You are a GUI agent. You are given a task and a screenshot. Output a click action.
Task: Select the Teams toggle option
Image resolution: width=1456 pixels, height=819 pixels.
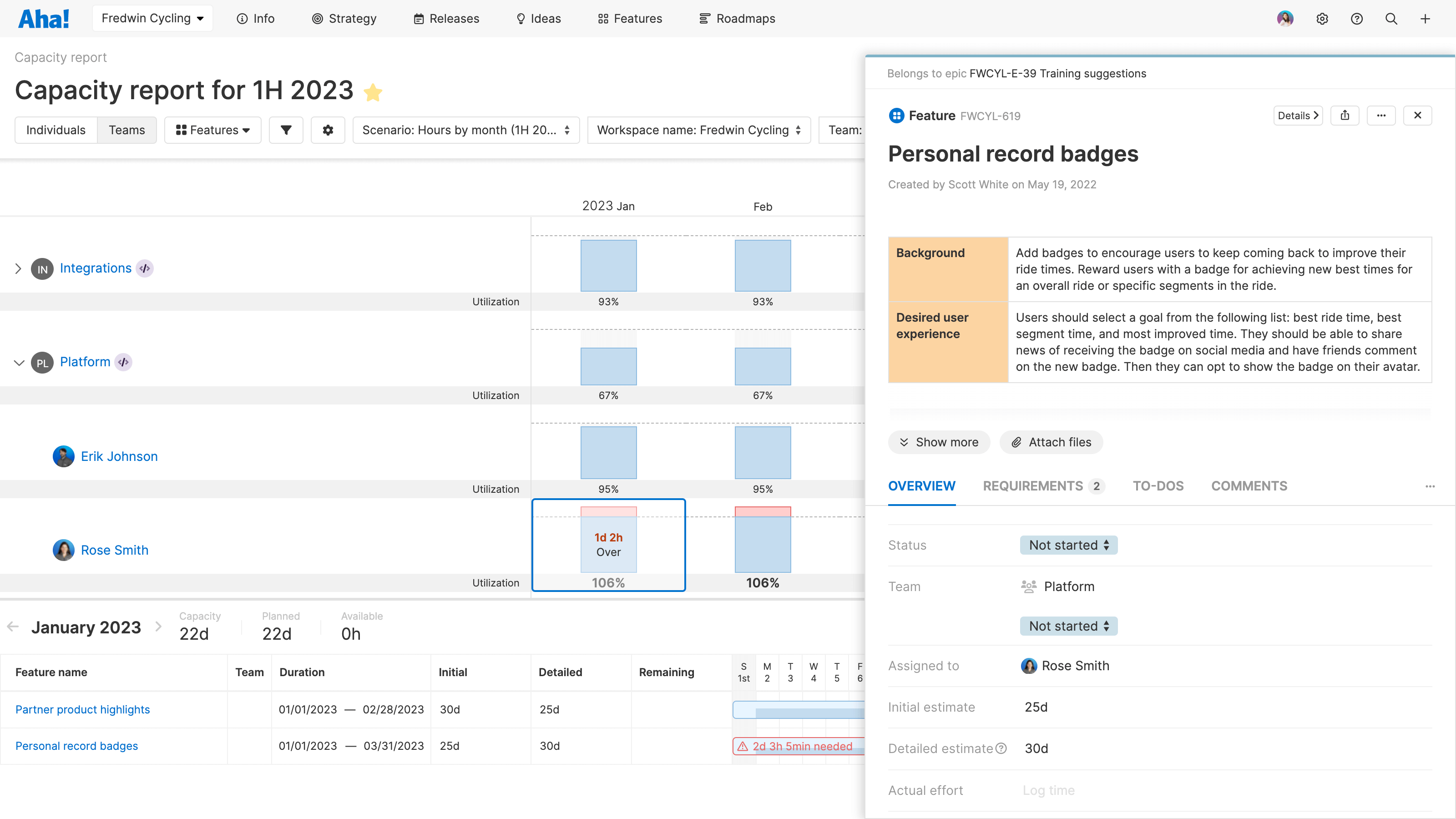tap(126, 130)
